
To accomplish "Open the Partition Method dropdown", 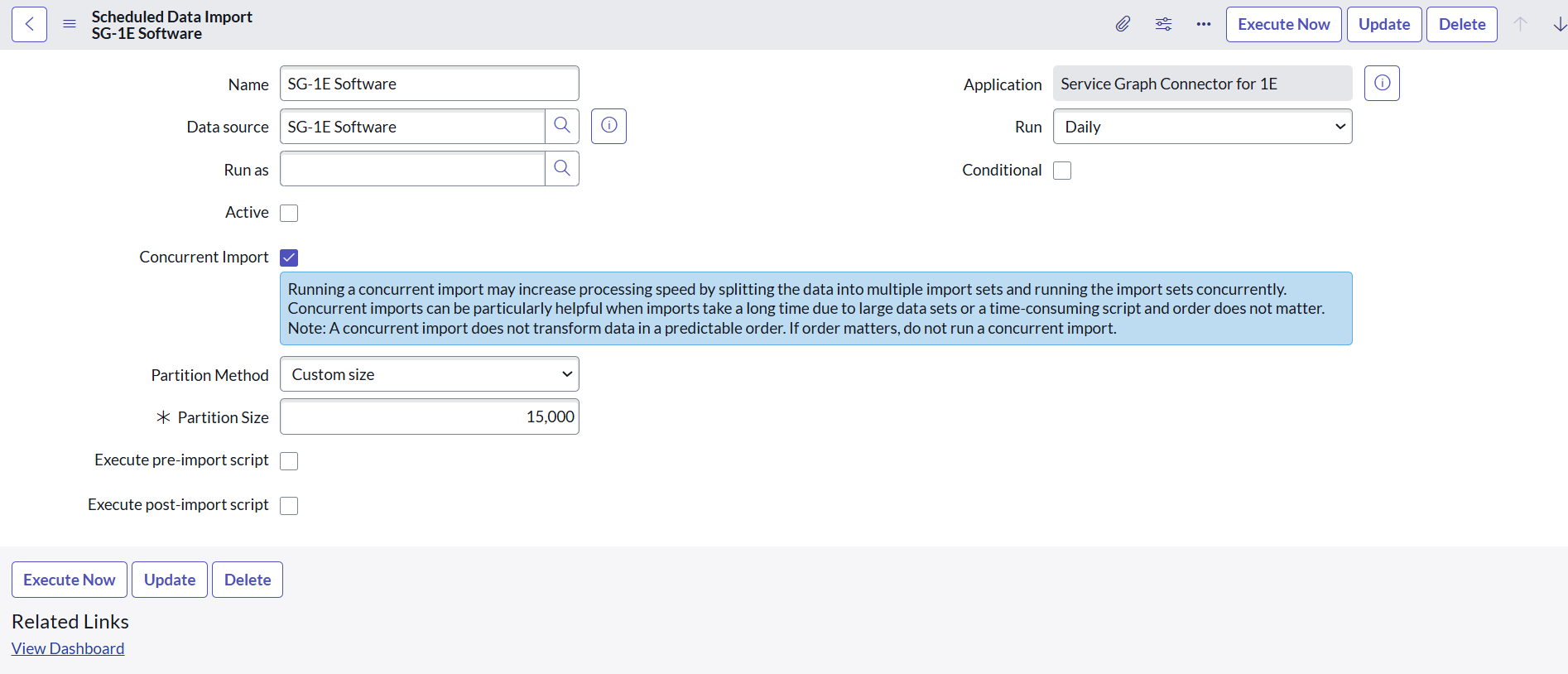I will click(x=429, y=374).
